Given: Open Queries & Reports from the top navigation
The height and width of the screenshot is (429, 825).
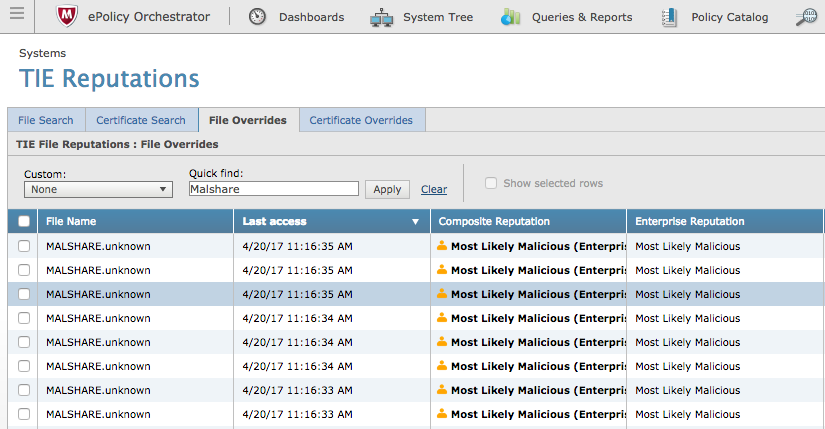Looking at the screenshot, I should pyautogui.click(x=582, y=17).
